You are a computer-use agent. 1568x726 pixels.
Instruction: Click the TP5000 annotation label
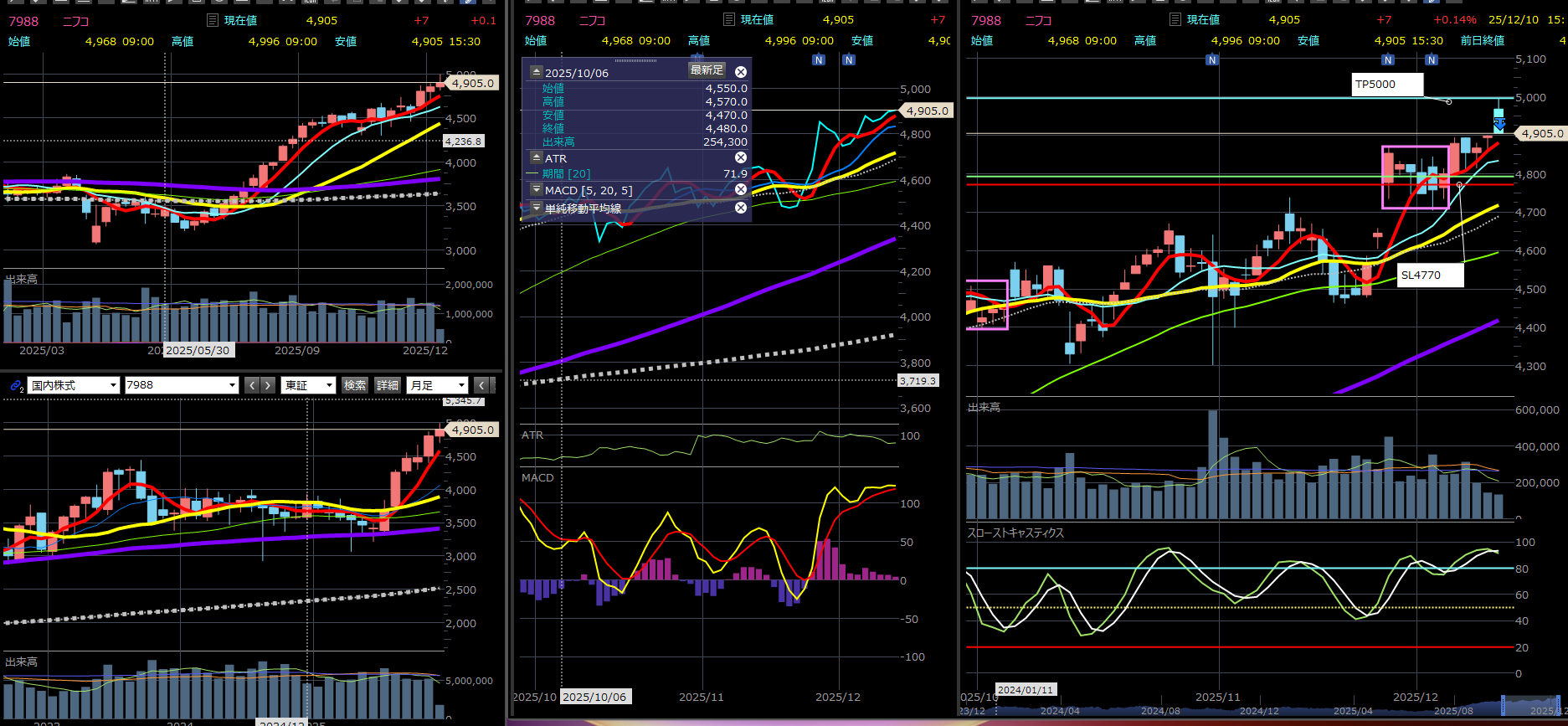tap(1387, 85)
